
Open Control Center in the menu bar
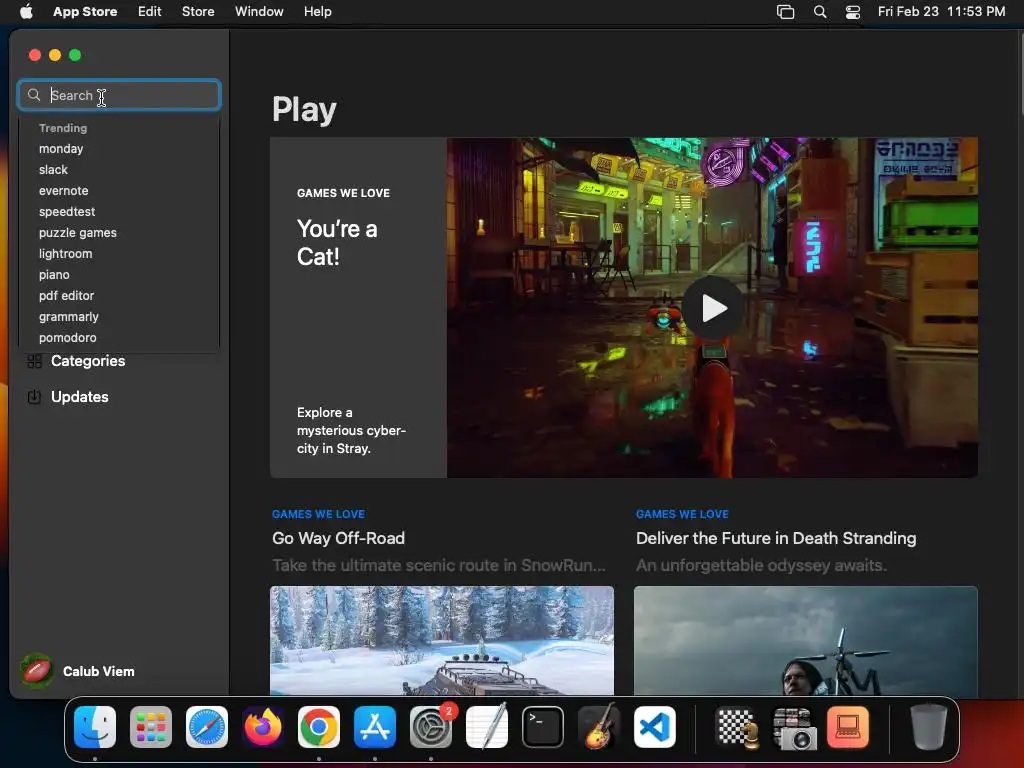[853, 12]
